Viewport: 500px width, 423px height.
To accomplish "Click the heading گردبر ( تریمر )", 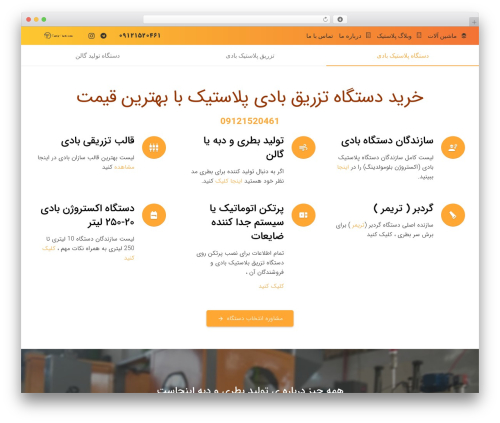I will coord(403,209).
